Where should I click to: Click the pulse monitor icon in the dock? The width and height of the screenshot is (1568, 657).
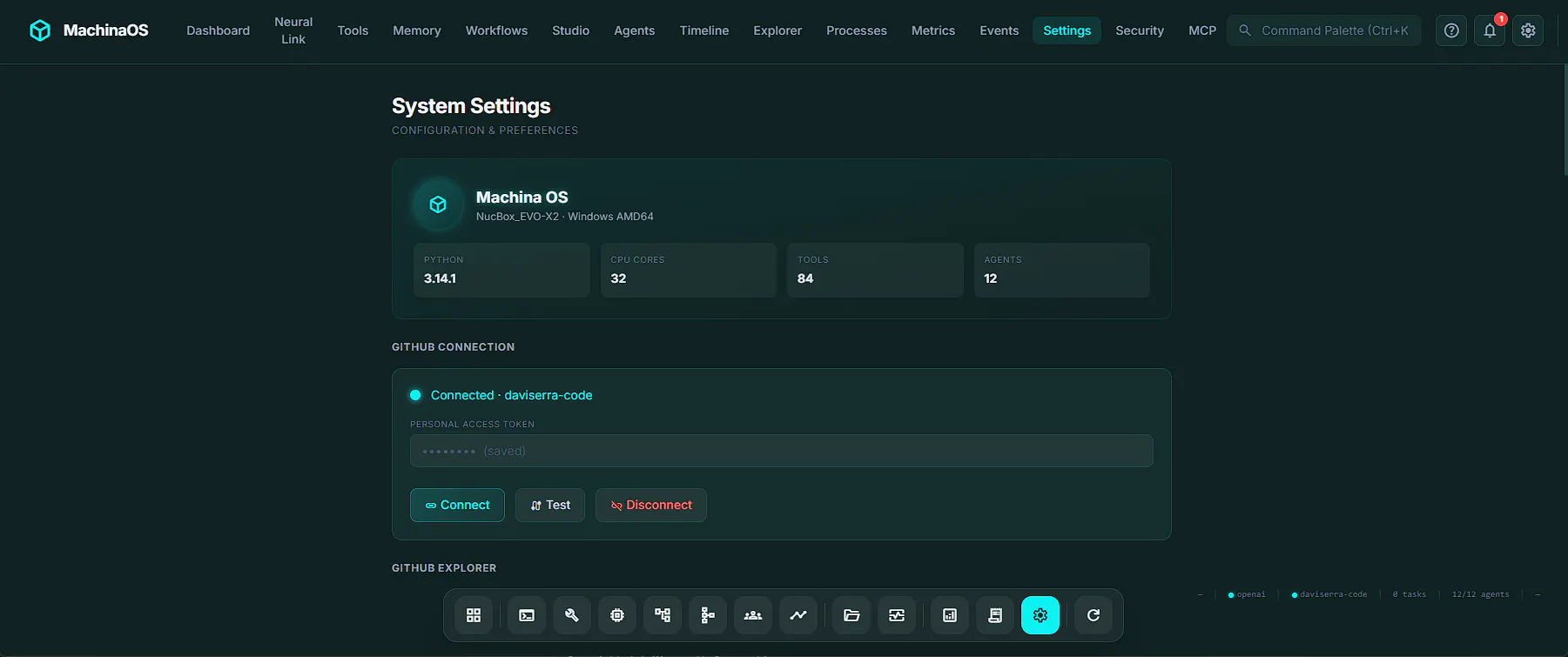tap(897, 615)
